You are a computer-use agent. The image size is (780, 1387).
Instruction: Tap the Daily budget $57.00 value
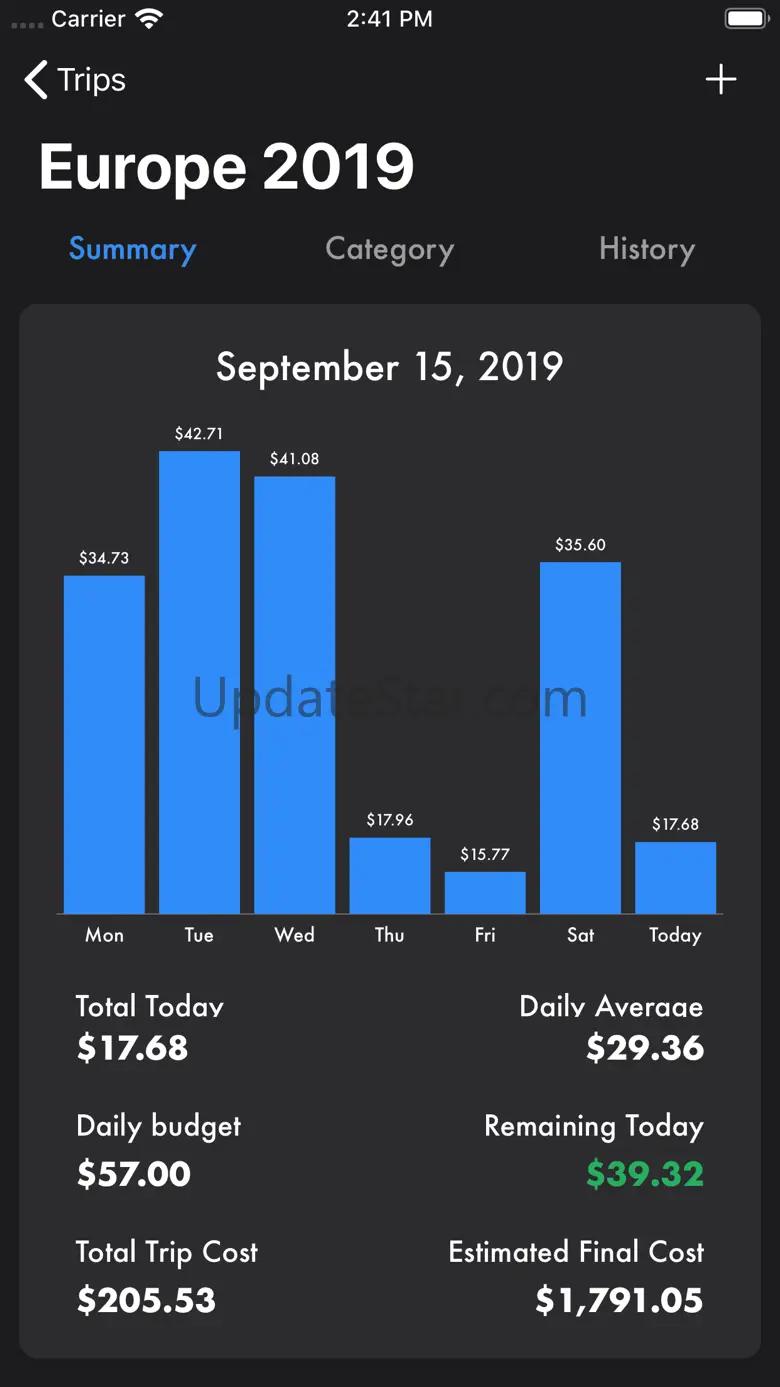(134, 1173)
